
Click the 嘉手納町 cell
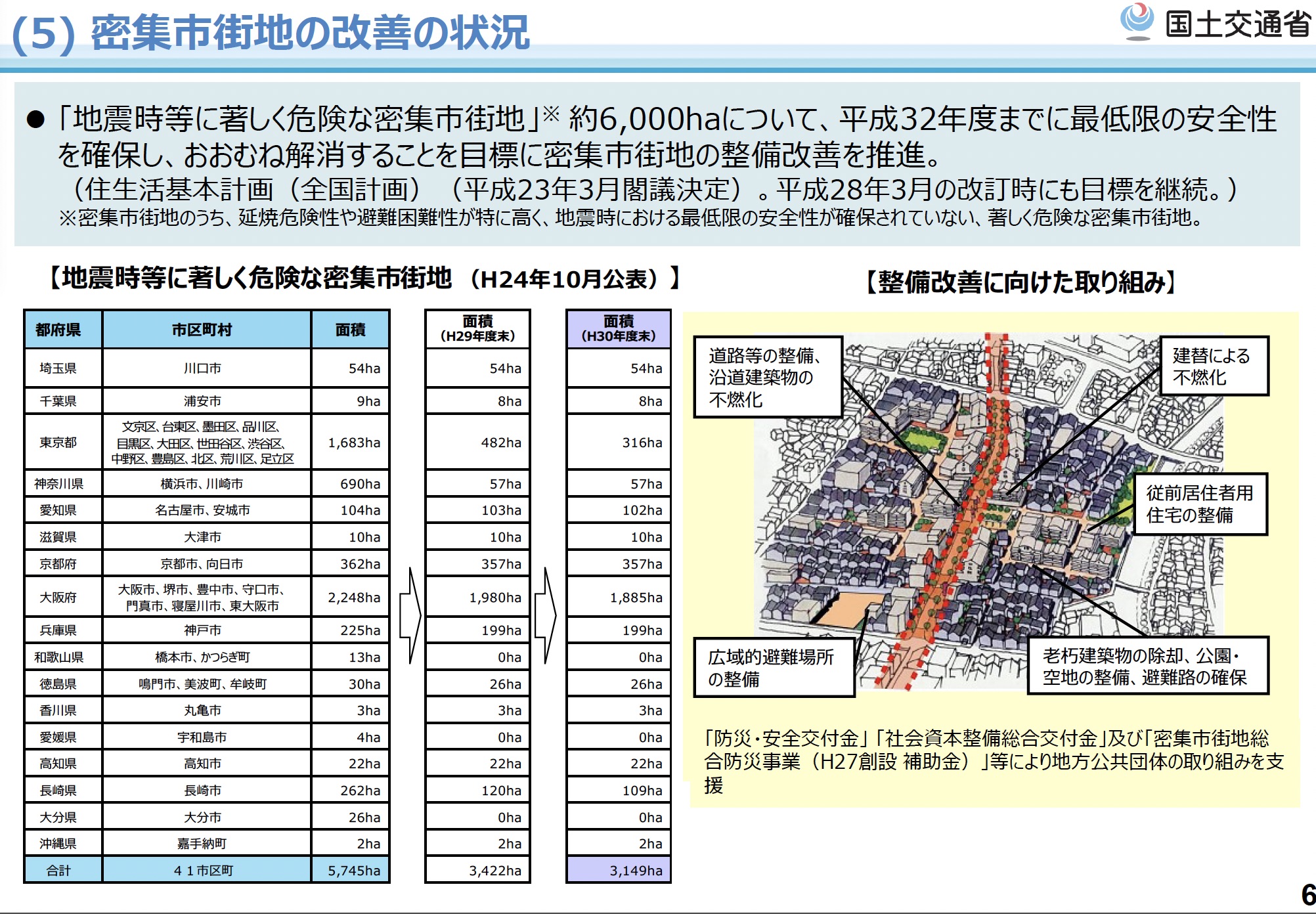tap(206, 843)
